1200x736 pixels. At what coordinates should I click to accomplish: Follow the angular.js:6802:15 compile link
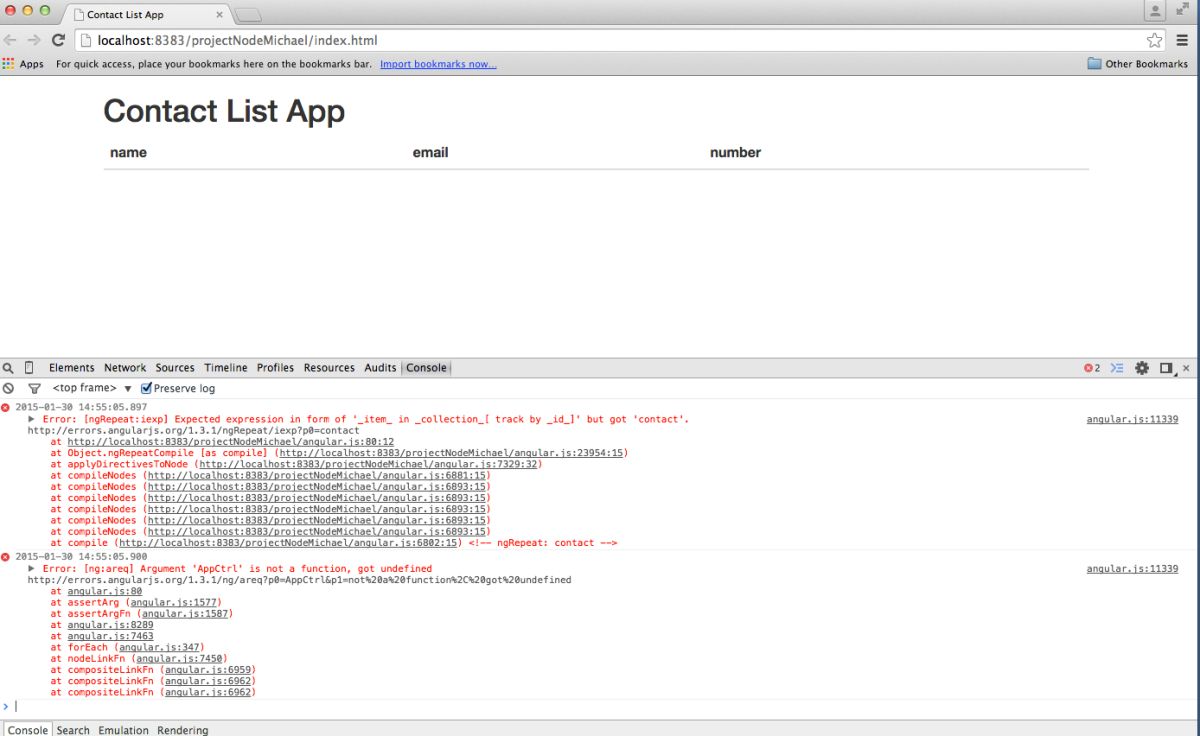click(x=290, y=543)
